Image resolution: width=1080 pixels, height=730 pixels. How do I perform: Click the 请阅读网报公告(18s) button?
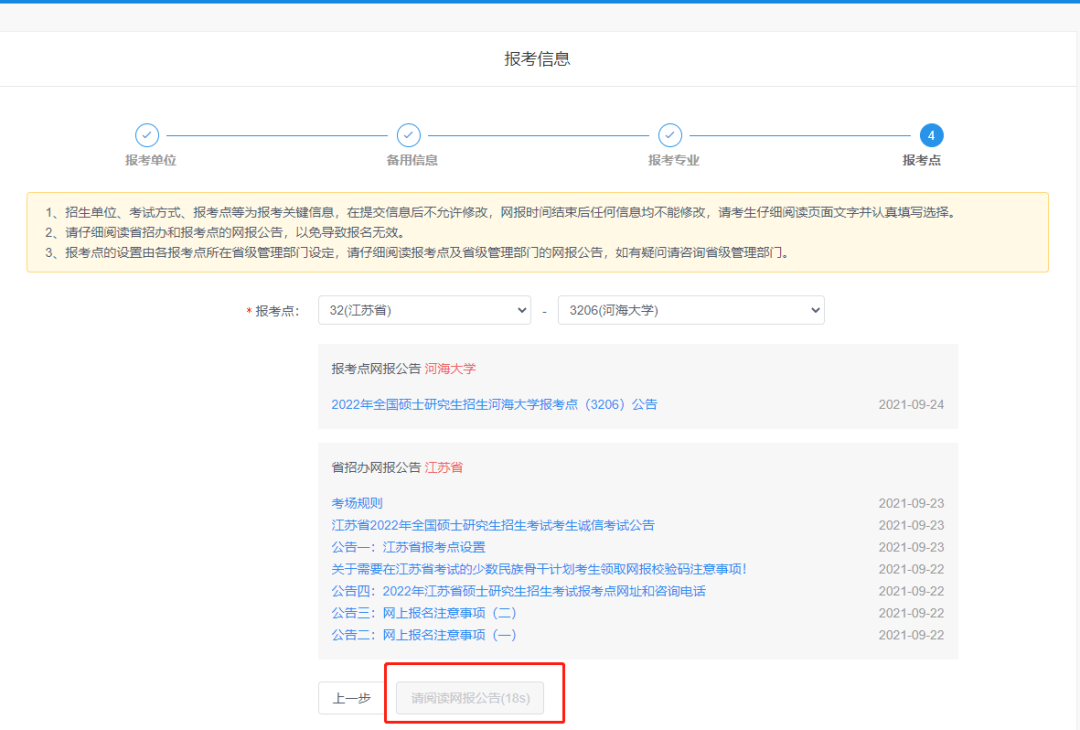click(x=470, y=698)
